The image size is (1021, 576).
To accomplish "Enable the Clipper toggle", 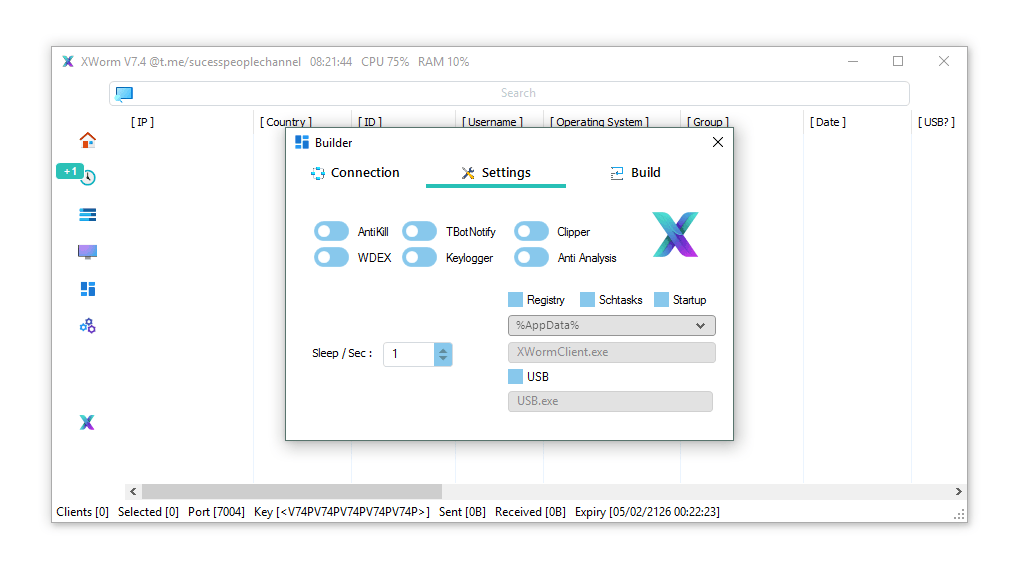I will click(x=531, y=230).
